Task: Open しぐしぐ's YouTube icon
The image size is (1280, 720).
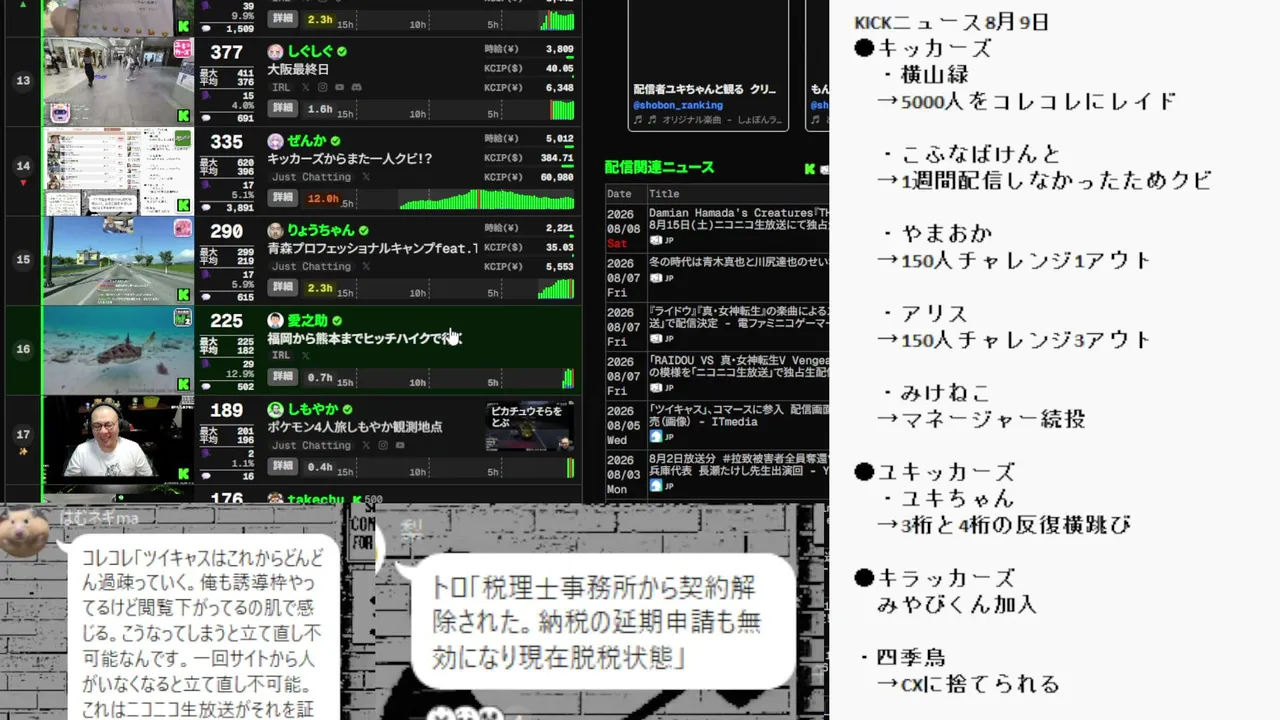Action: pos(340,88)
